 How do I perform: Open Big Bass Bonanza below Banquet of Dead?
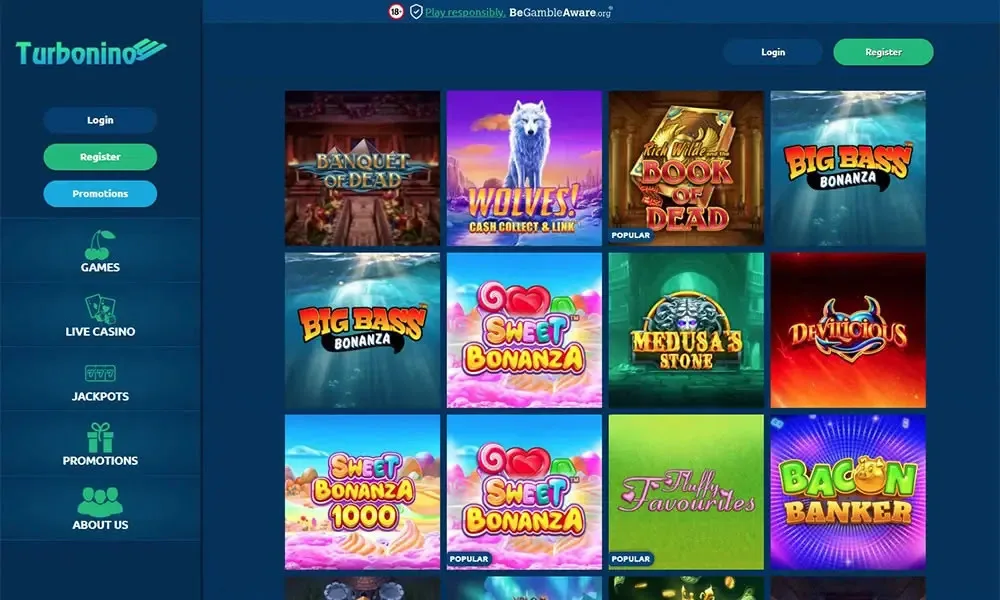(362, 330)
